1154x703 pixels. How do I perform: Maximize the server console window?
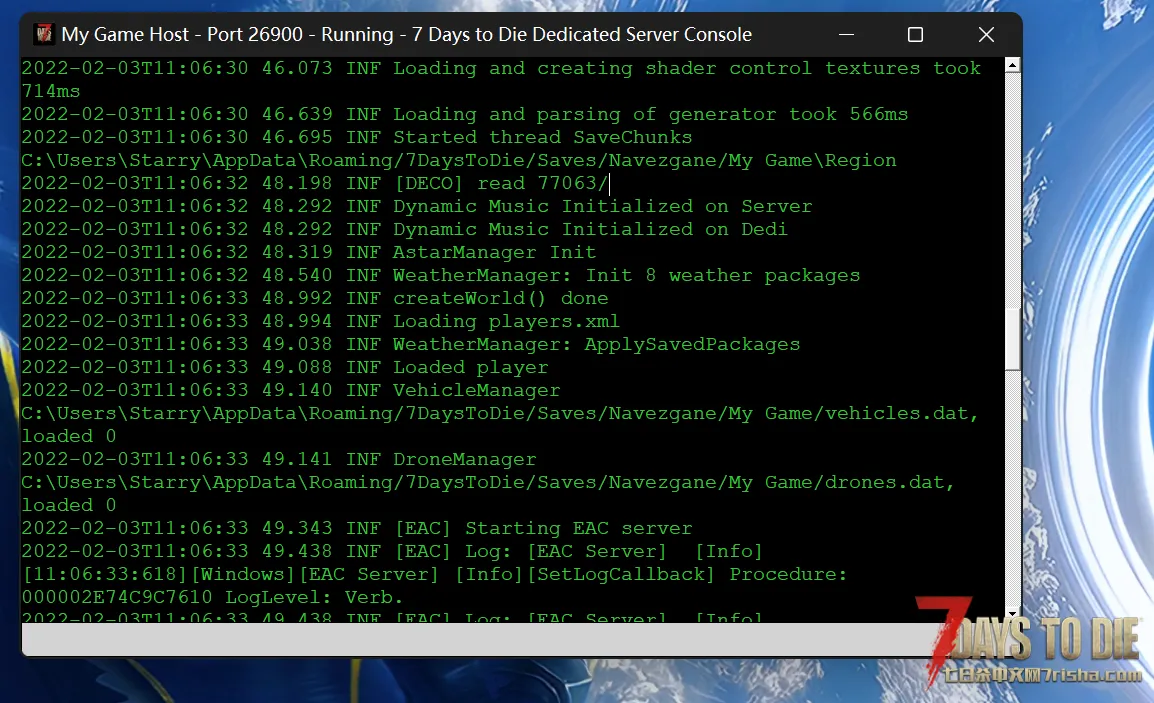click(915, 35)
